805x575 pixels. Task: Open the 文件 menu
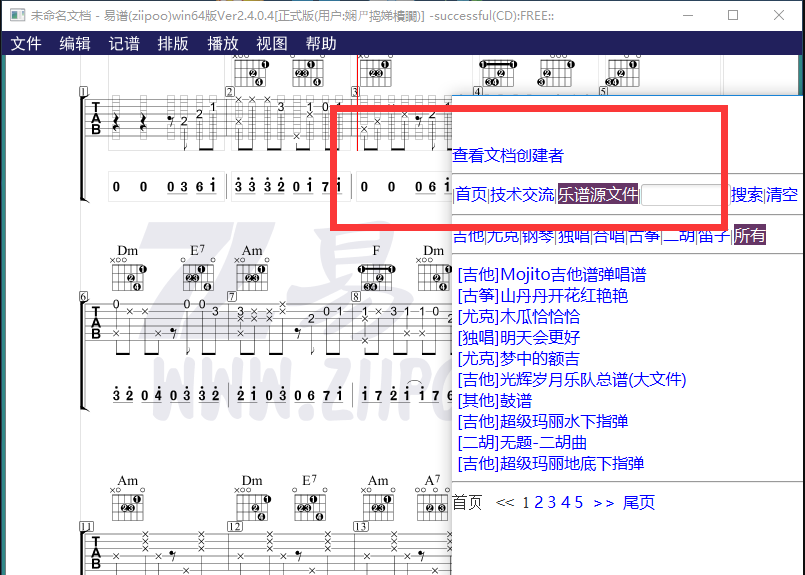(26, 43)
